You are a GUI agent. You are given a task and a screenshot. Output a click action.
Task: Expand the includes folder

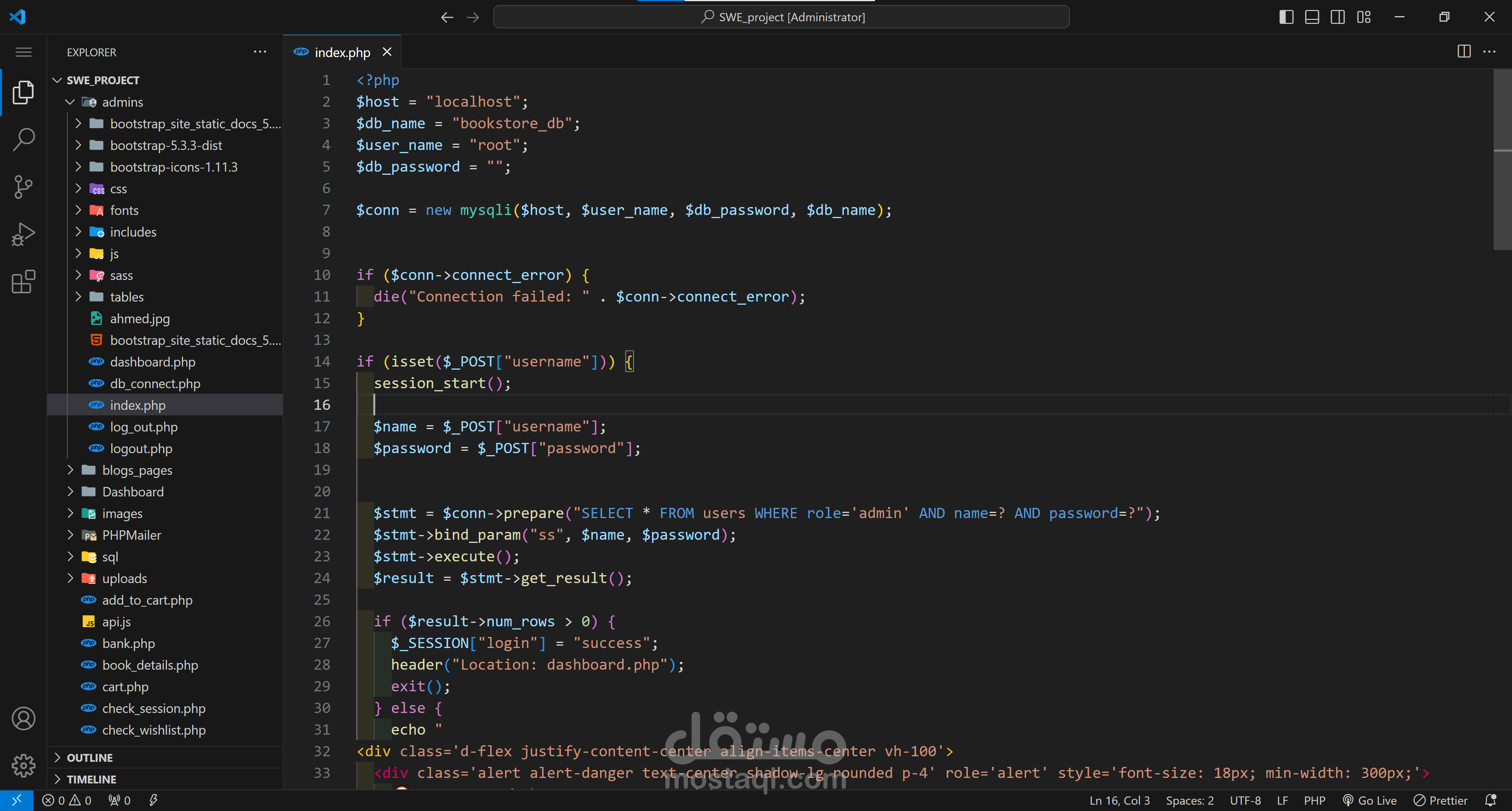133,232
